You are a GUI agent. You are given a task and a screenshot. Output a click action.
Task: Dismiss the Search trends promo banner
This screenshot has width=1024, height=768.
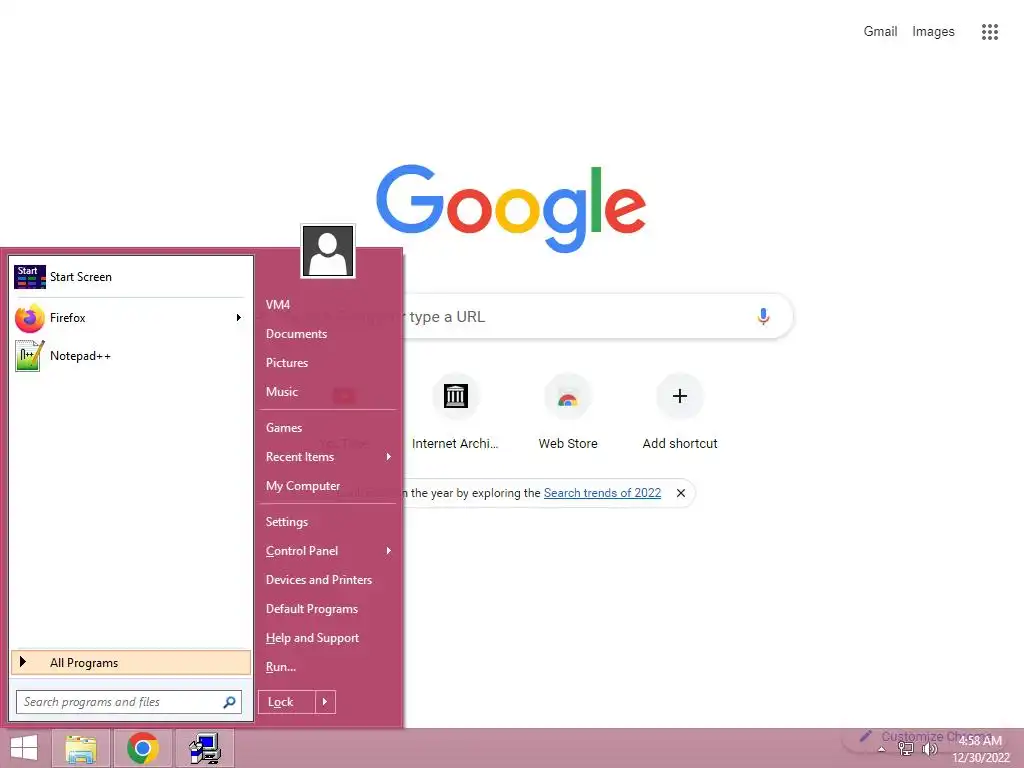pyautogui.click(x=680, y=493)
